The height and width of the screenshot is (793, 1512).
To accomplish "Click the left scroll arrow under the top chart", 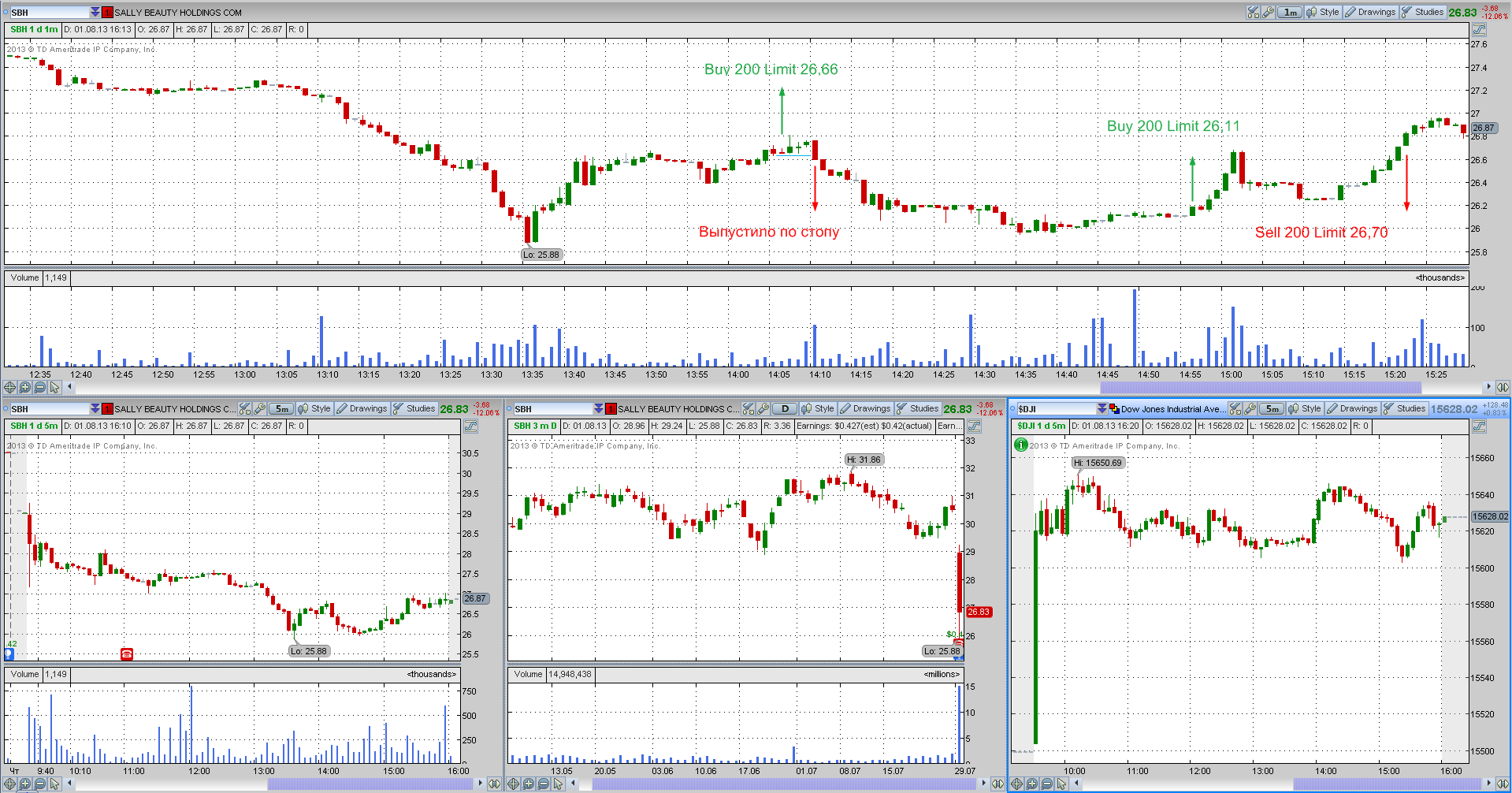I will coord(70,387).
